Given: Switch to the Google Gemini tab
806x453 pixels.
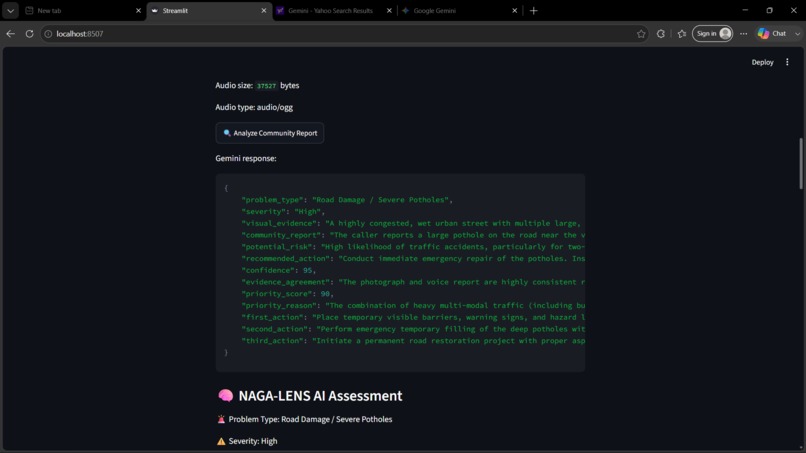Looking at the screenshot, I should [x=459, y=10].
